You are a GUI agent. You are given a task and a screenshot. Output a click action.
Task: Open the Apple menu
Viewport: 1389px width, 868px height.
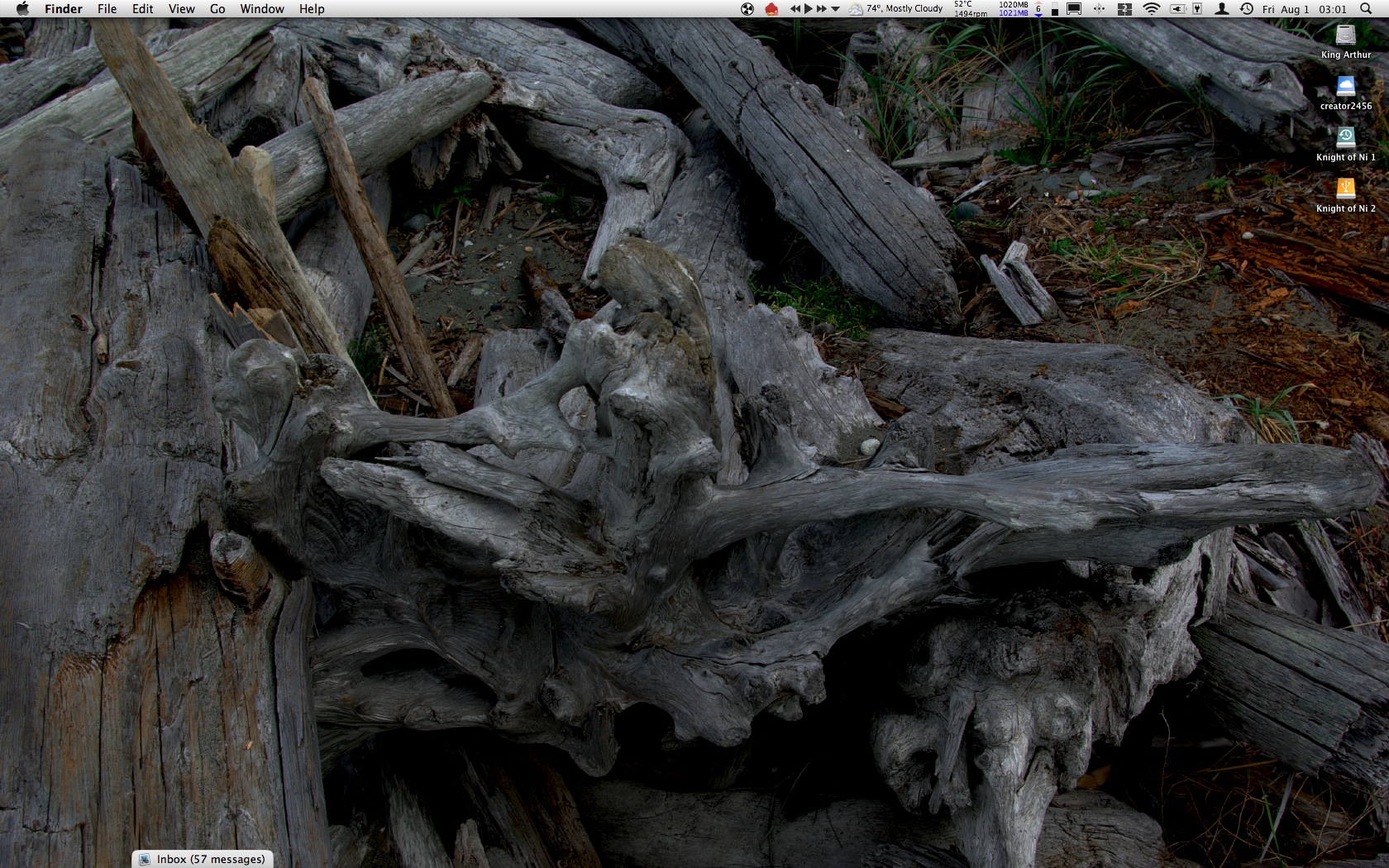pyautogui.click(x=22, y=9)
